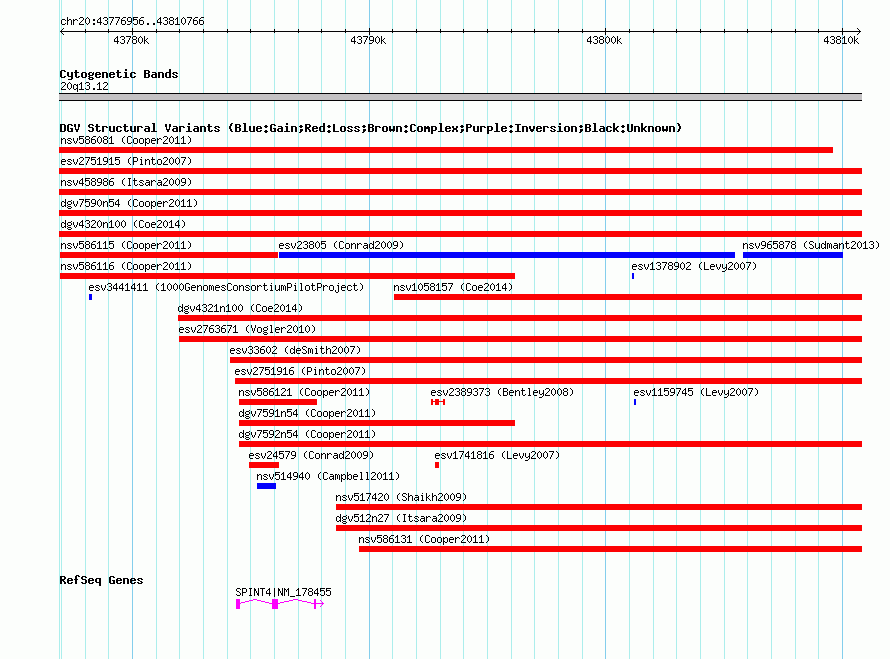The height and width of the screenshot is (659, 890).
Task: Click the nsv586081 (Cooper2011) variant label
Action: (x=126, y=140)
